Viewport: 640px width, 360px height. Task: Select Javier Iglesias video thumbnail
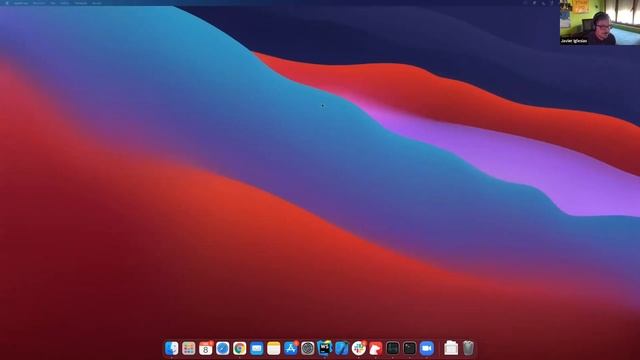pyautogui.click(x=600, y=22)
